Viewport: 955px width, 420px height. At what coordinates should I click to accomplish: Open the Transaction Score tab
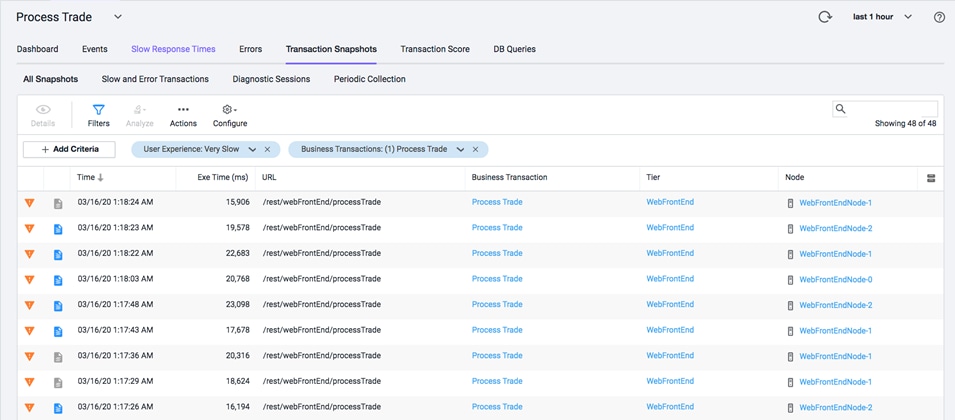tap(435, 49)
